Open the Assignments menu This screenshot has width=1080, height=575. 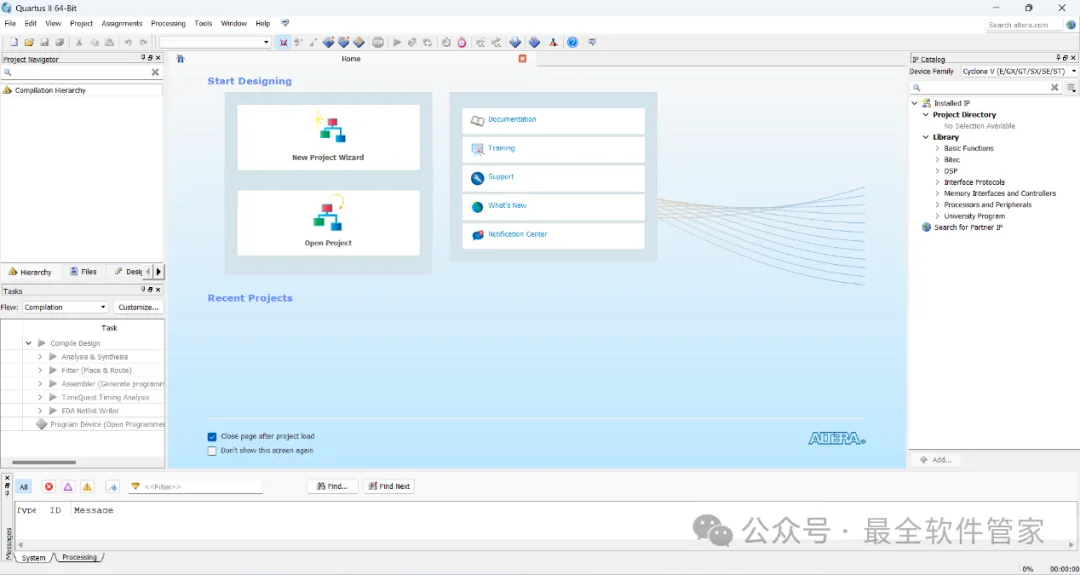click(x=121, y=23)
